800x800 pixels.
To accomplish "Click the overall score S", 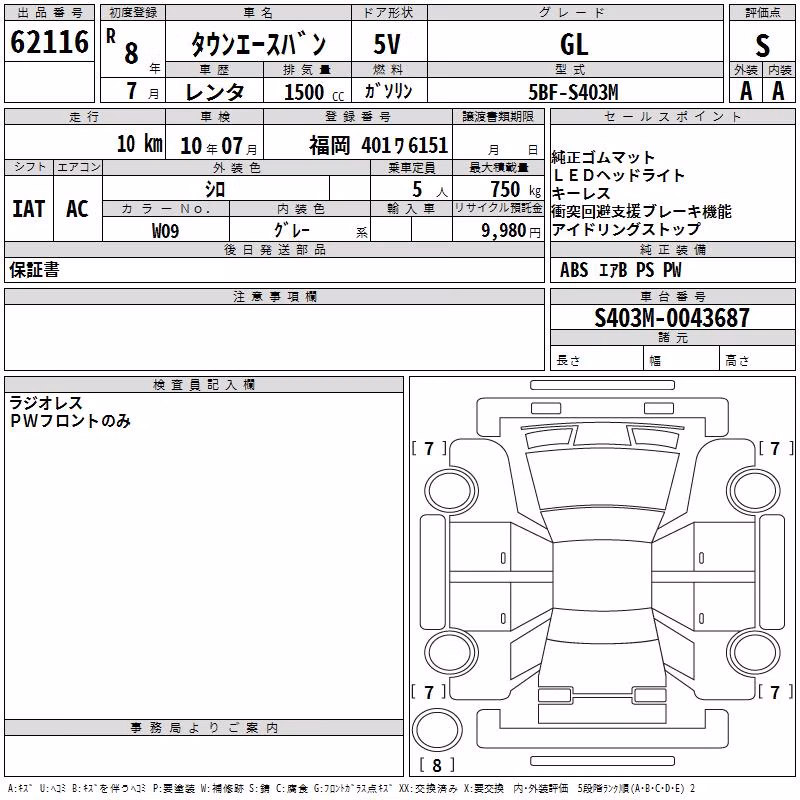I will [x=762, y=45].
